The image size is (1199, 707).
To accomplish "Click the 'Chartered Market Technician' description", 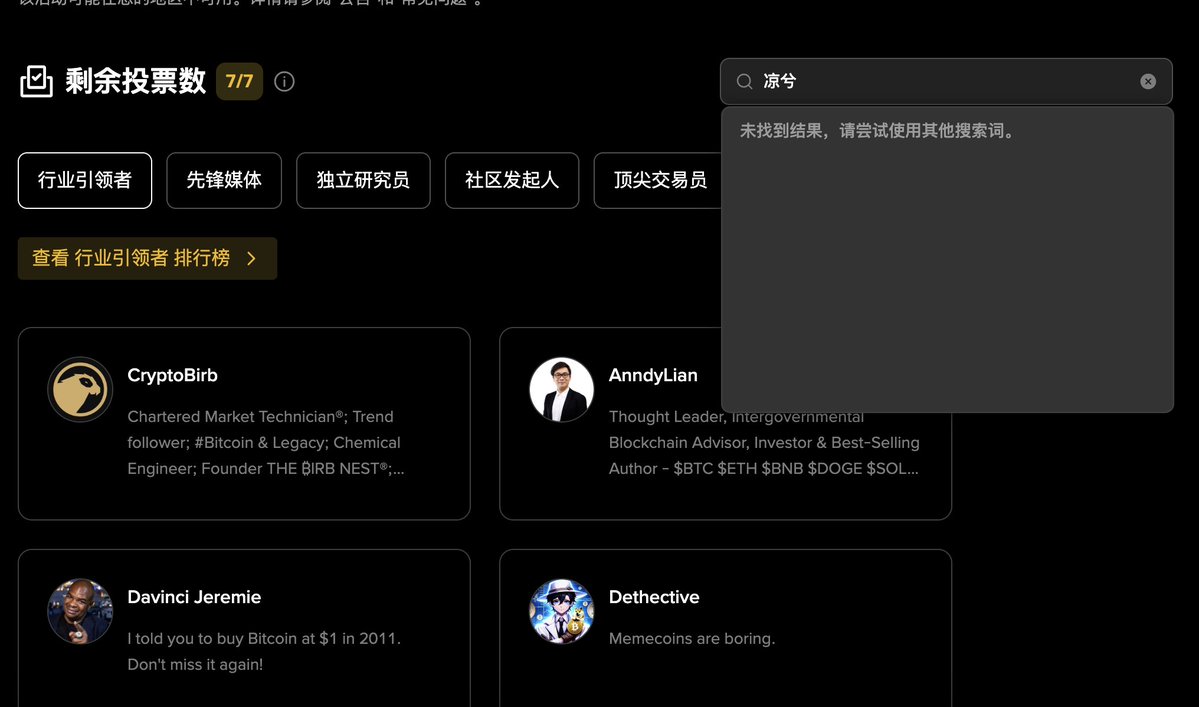I will tap(266, 443).
